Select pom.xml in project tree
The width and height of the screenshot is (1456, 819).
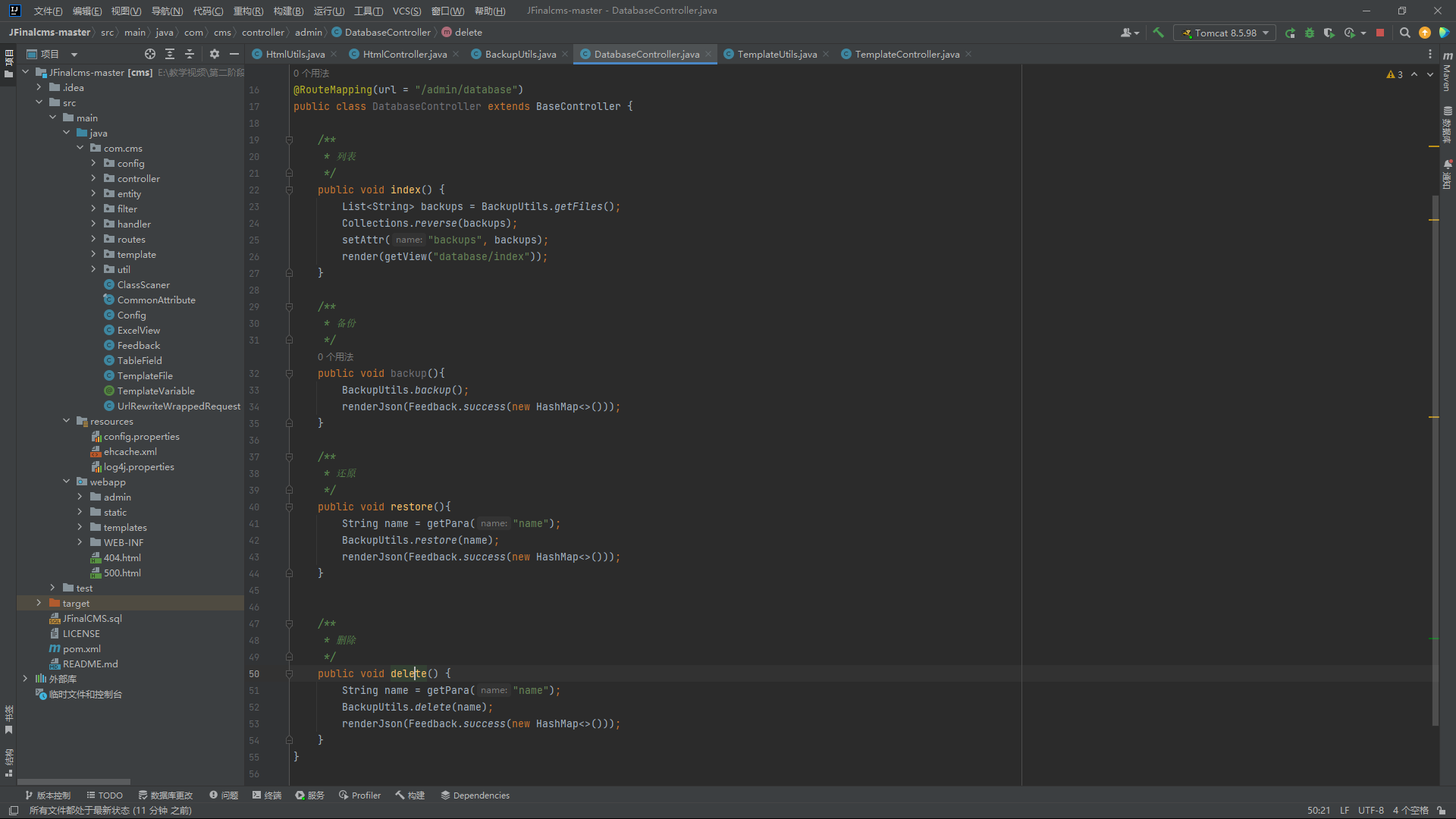tap(81, 648)
